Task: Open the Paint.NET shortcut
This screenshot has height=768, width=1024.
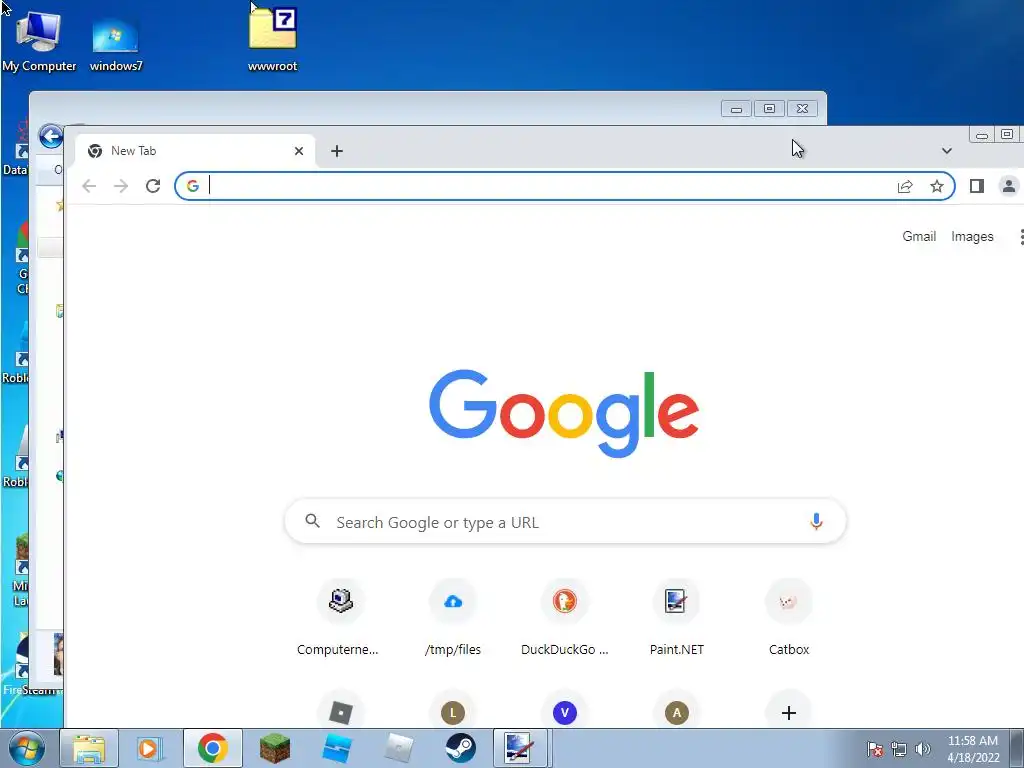Action: click(x=677, y=617)
